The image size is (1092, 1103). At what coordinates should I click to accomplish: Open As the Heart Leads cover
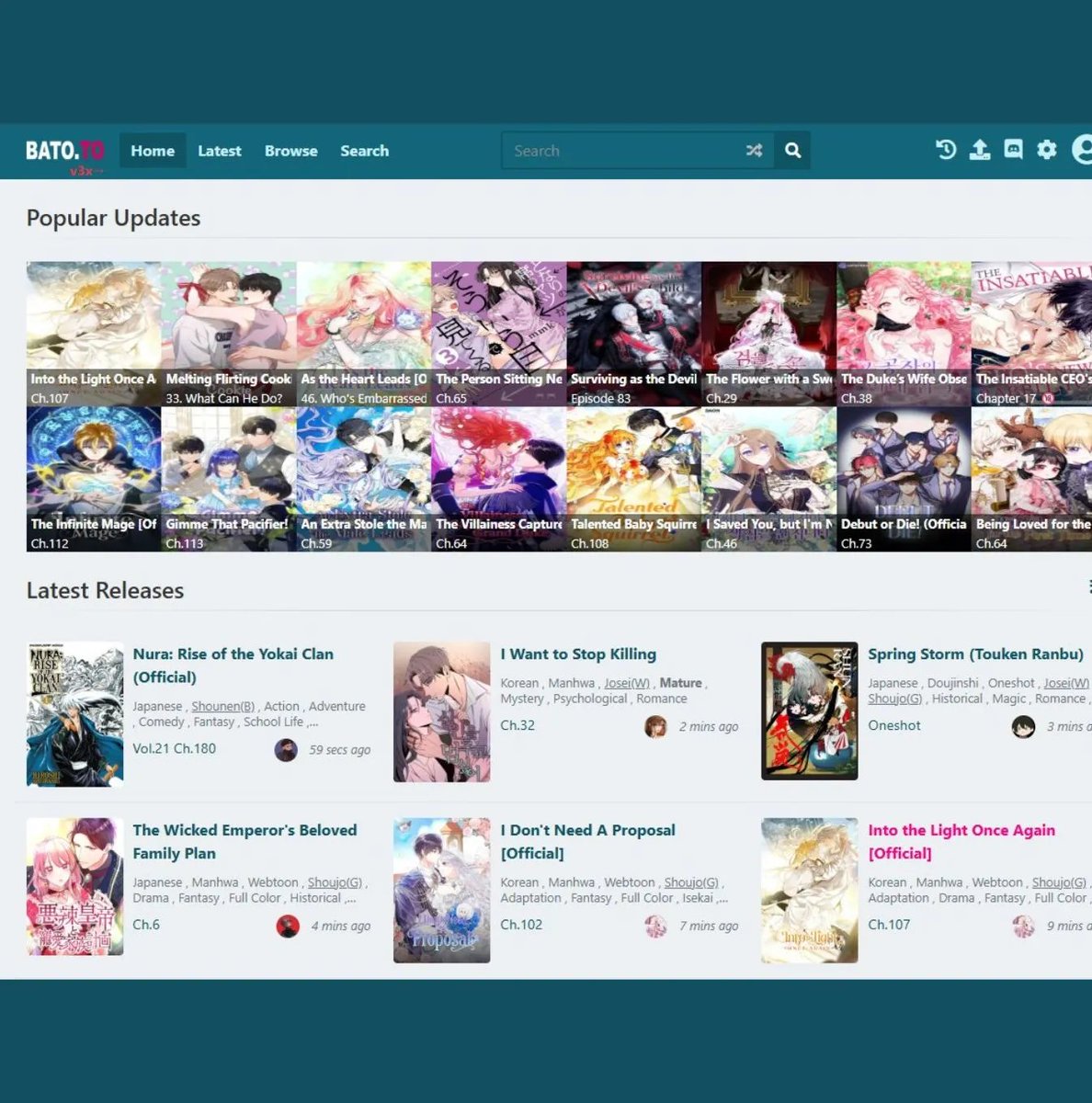pyautogui.click(x=364, y=334)
